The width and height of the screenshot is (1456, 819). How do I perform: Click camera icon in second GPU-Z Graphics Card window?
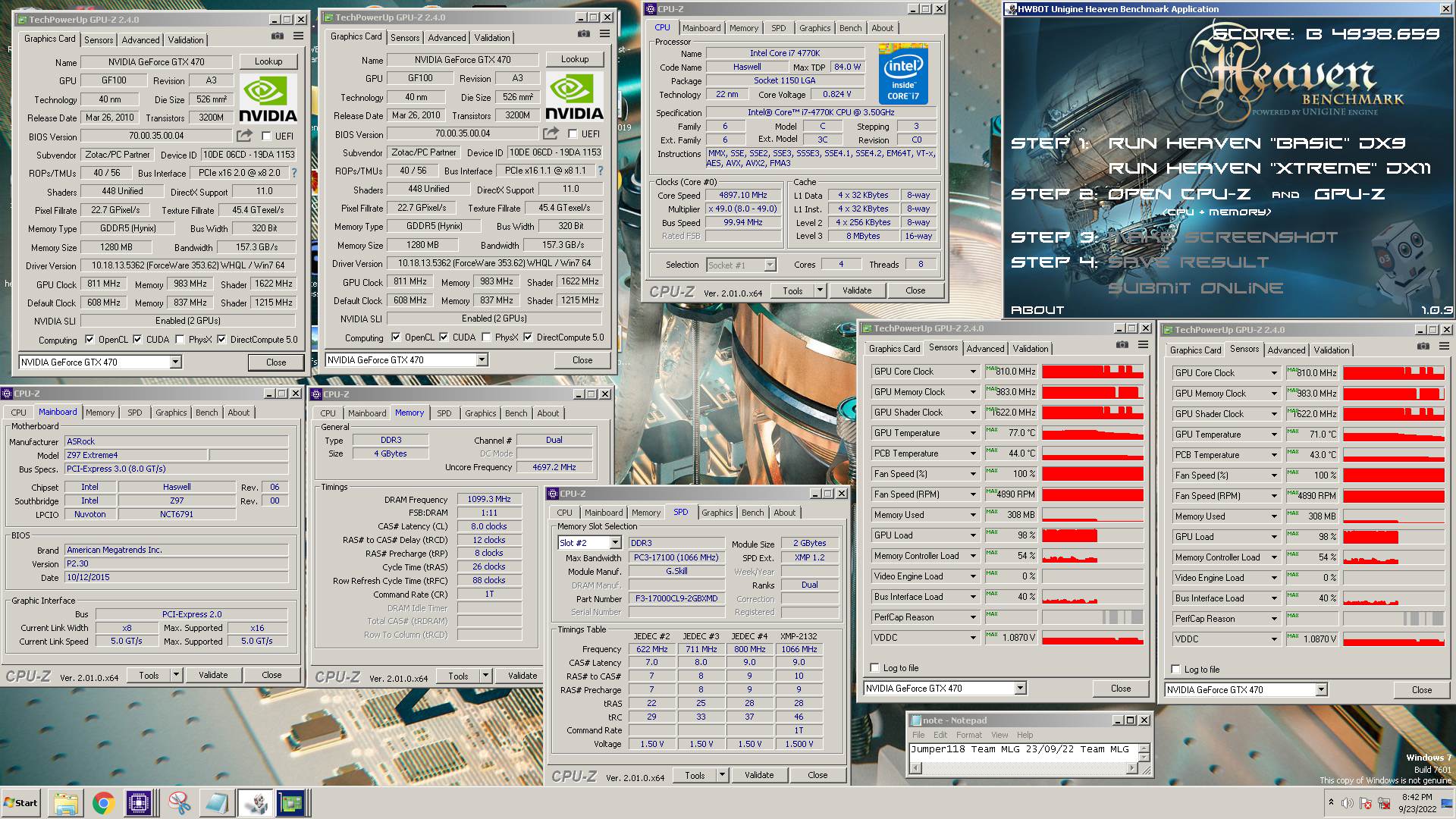584,34
